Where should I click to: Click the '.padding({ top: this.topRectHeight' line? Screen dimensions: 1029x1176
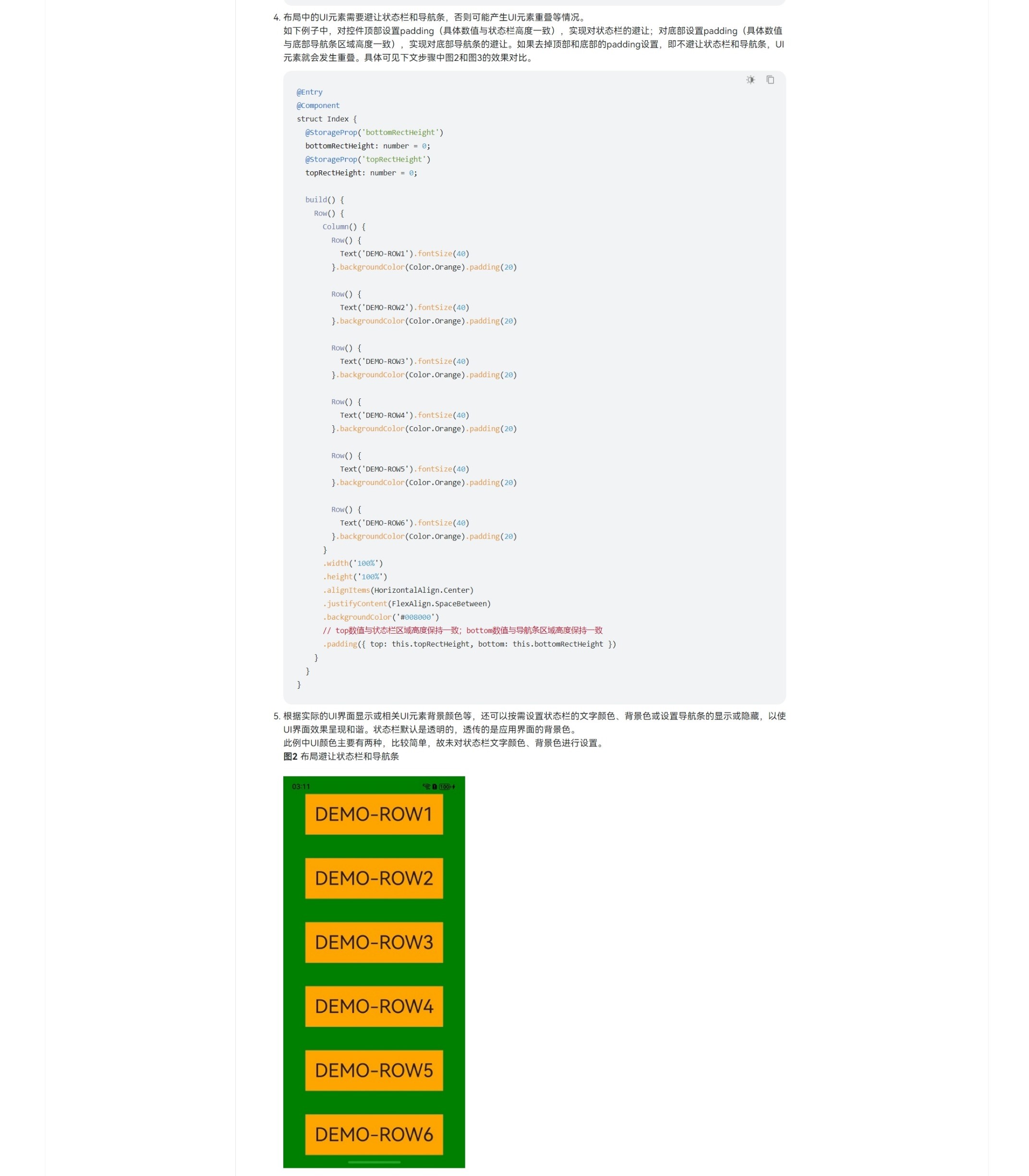(469, 644)
